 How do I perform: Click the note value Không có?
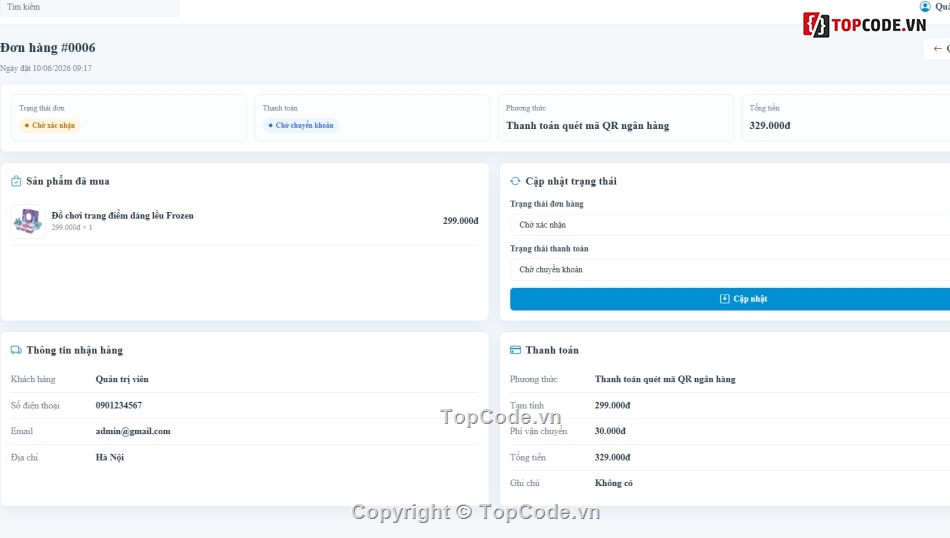pos(614,483)
